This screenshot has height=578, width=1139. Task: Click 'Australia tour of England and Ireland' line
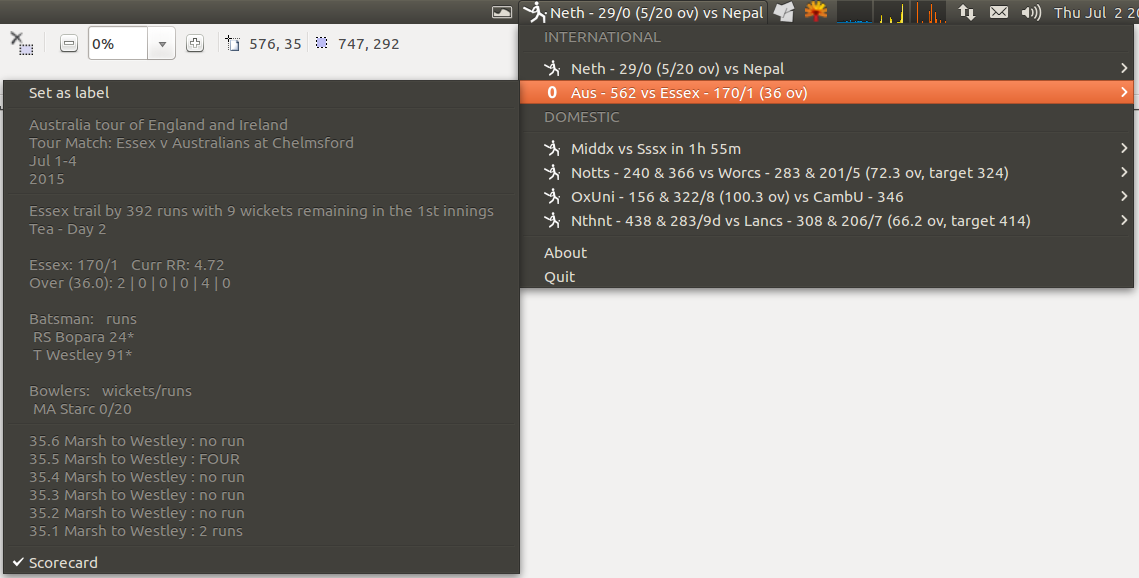pyautogui.click(x=158, y=125)
